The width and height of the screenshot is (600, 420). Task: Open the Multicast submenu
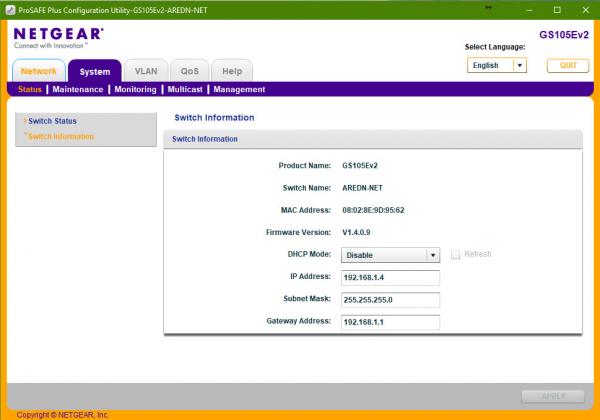click(185, 90)
